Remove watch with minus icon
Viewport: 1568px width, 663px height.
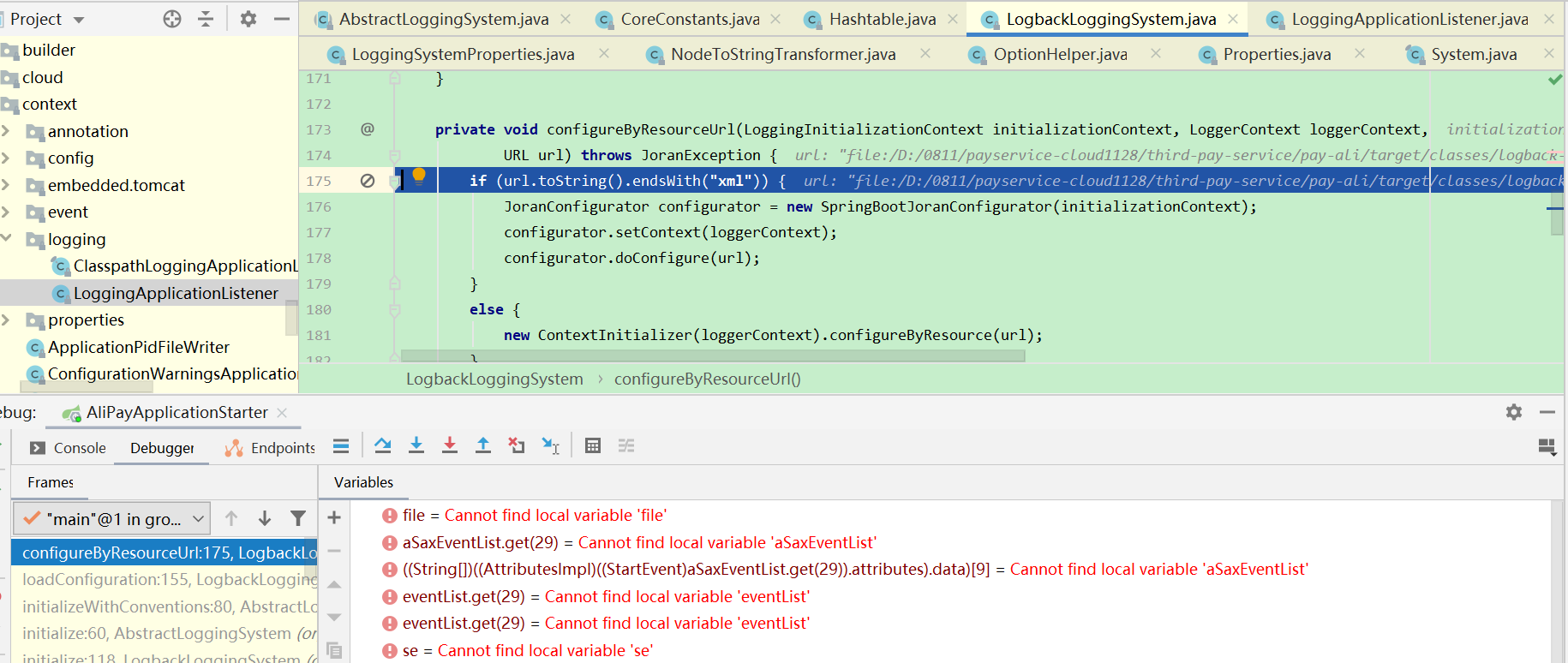tap(334, 551)
